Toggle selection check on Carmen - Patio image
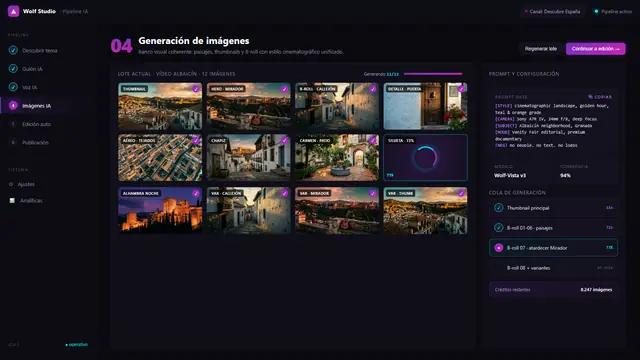The width and height of the screenshot is (640, 360). (x=373, y=140)
